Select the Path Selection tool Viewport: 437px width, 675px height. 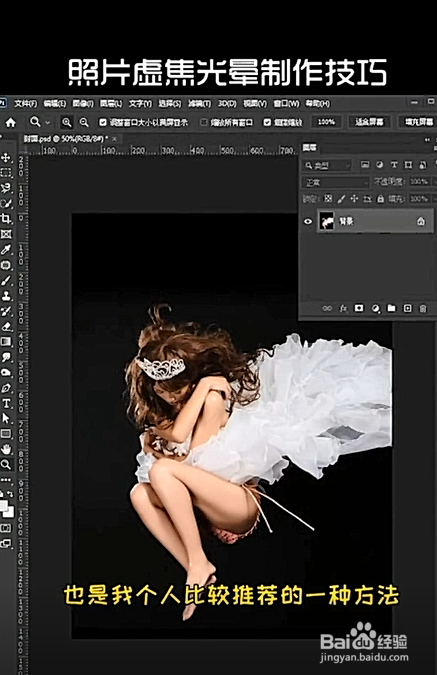tap(6, 418)
